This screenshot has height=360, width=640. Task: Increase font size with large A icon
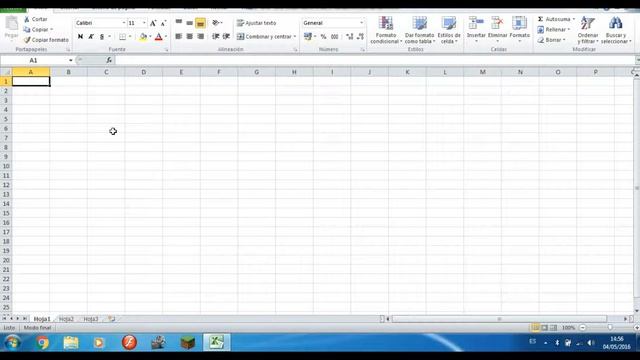[x=153, y=23]
